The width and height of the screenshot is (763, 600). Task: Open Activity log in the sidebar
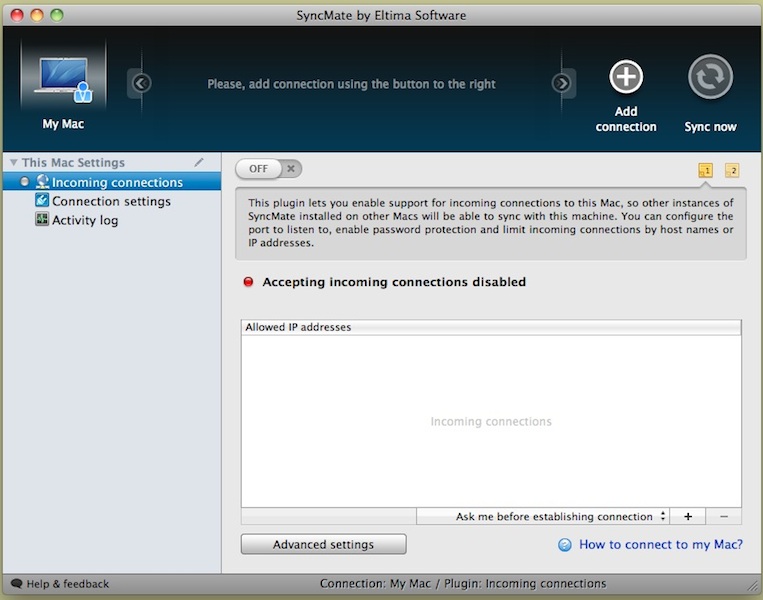85,220
